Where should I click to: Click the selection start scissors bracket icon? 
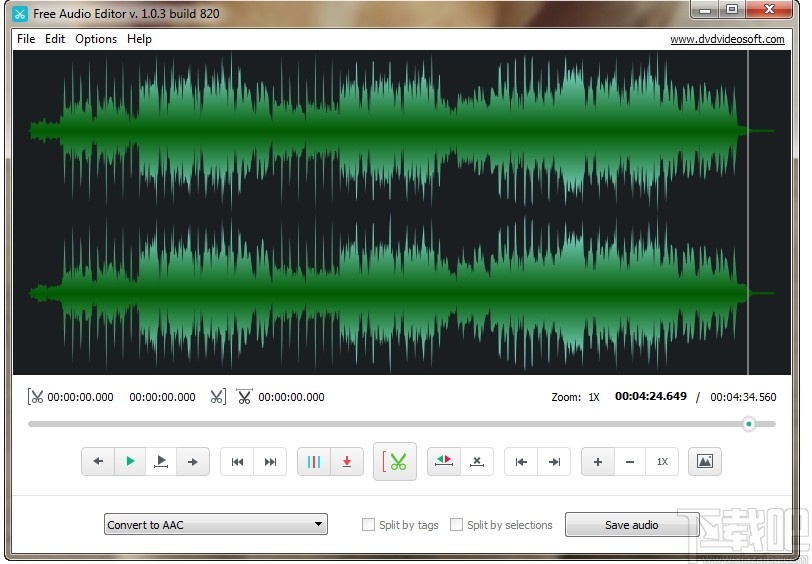point(35,397)
